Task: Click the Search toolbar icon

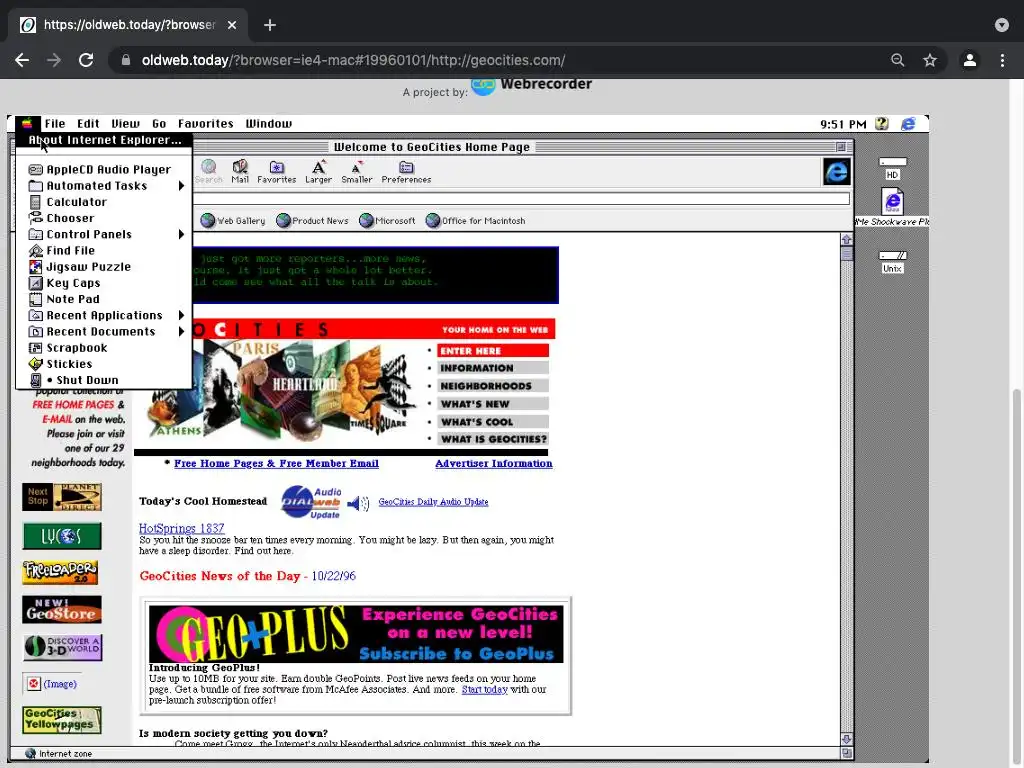Action: (208, 171)
